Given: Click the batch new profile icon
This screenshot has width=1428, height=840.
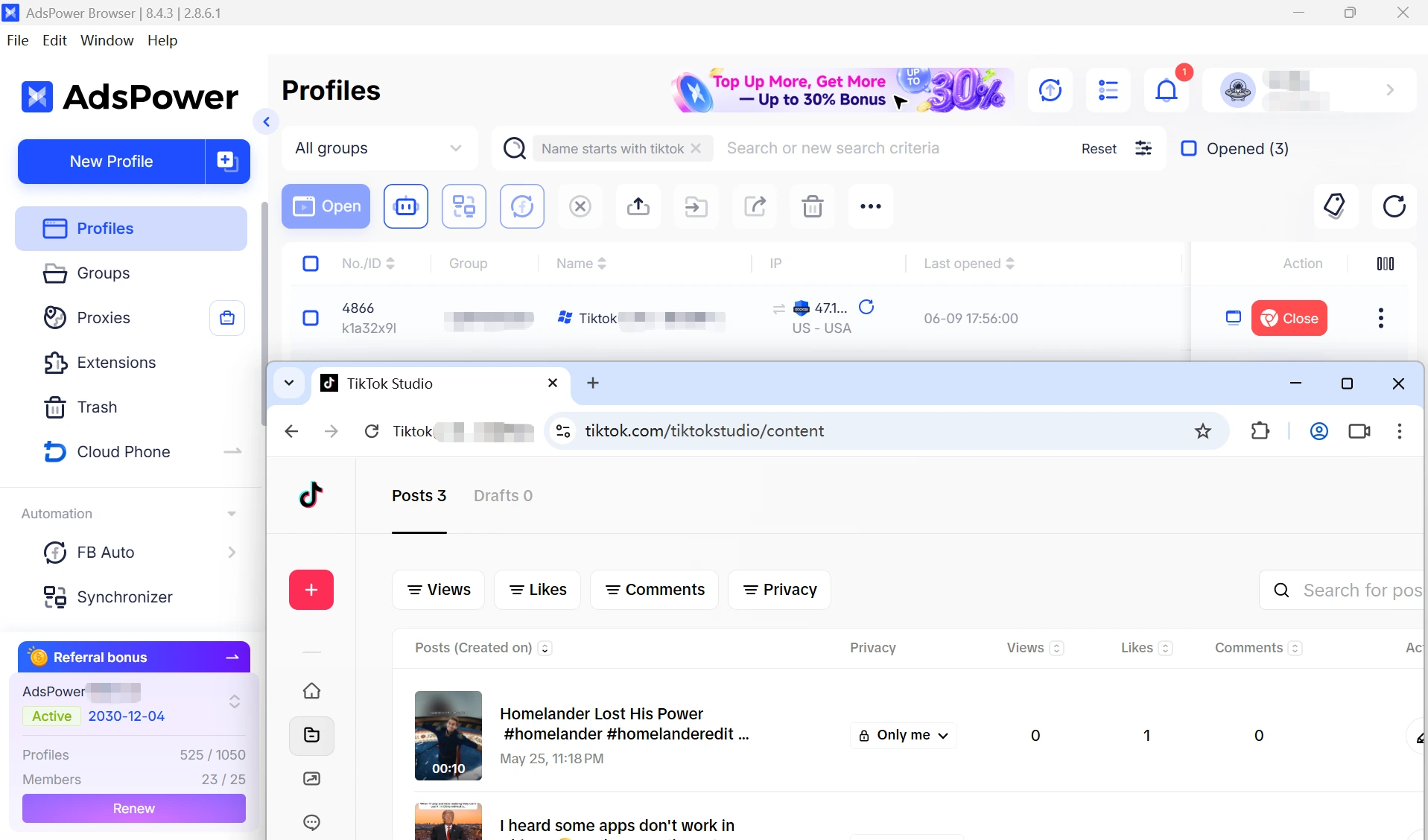Looking at the screenshot, I should pos(227,161).
